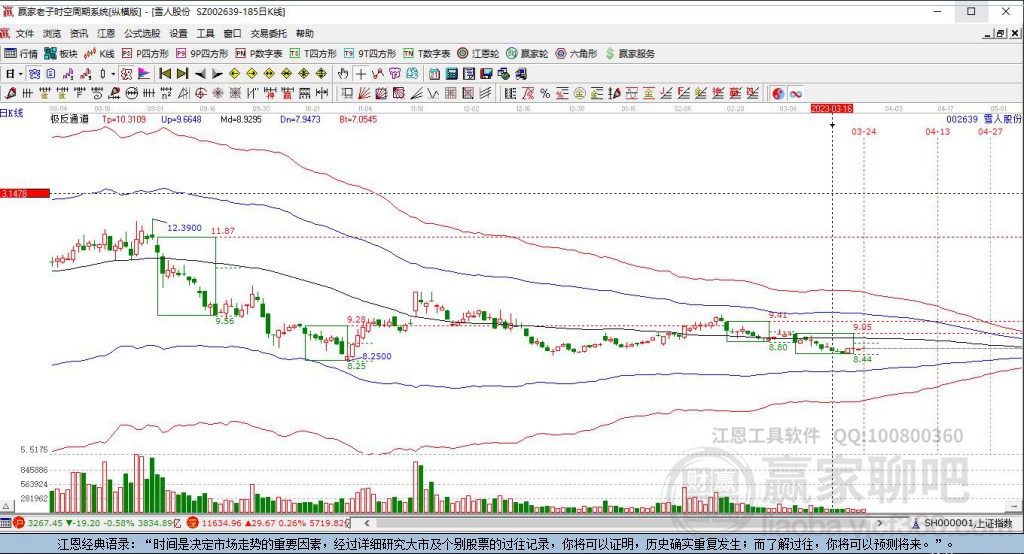The image size is (1024, 554).
Task: Toggle the crosshair cursor tool
Action: (361, 73)
